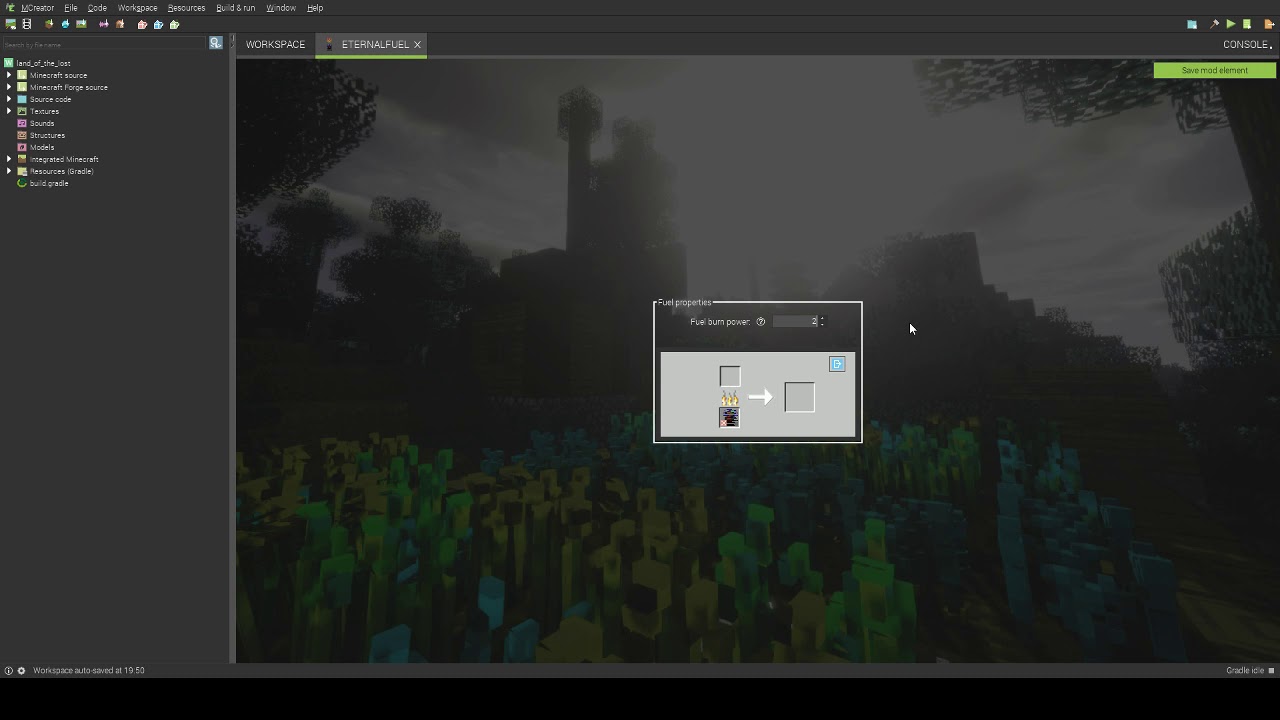
Task: Open the Resources menu
Action: [x=186, y=8]
